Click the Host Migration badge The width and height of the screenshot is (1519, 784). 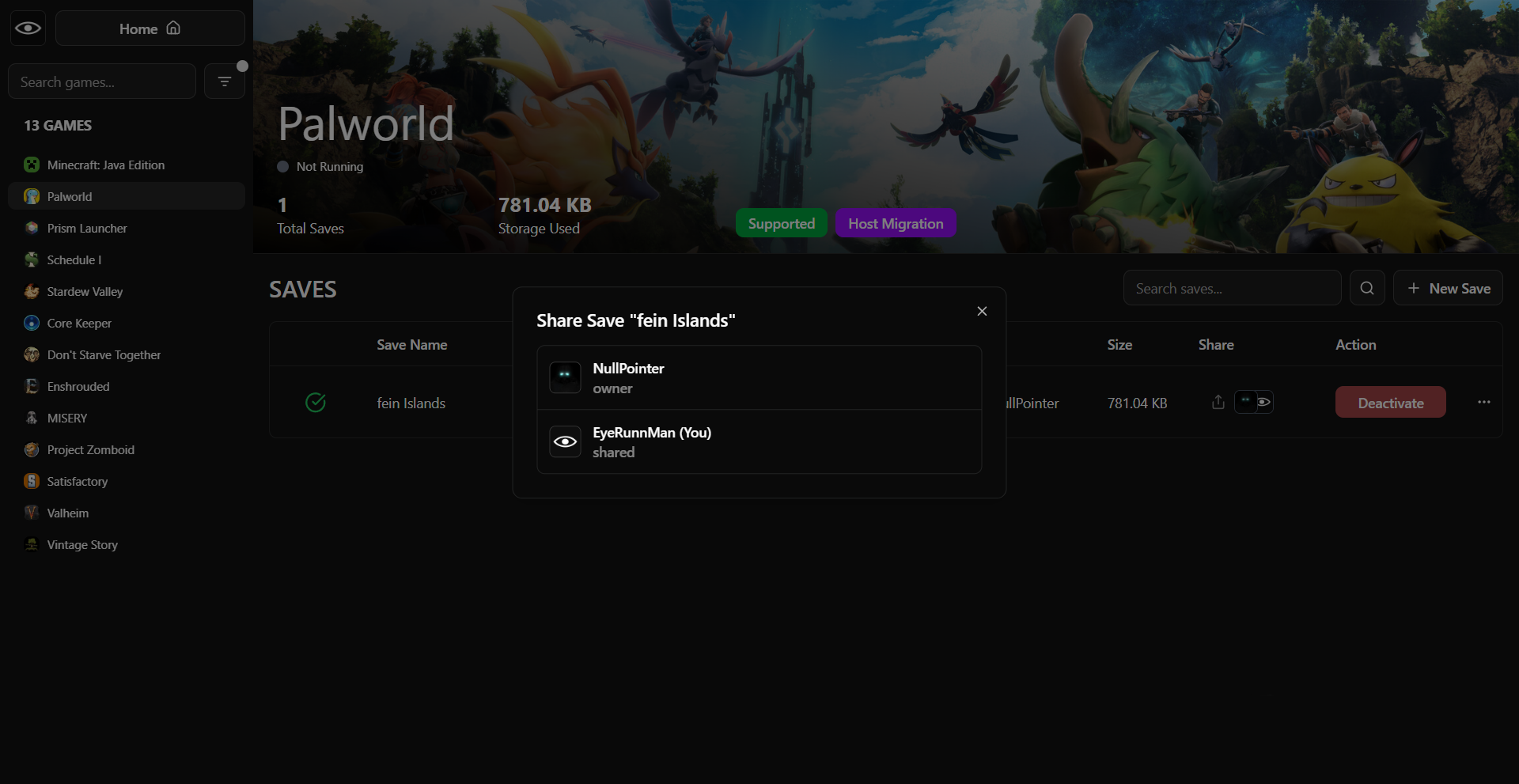[896, 224]
